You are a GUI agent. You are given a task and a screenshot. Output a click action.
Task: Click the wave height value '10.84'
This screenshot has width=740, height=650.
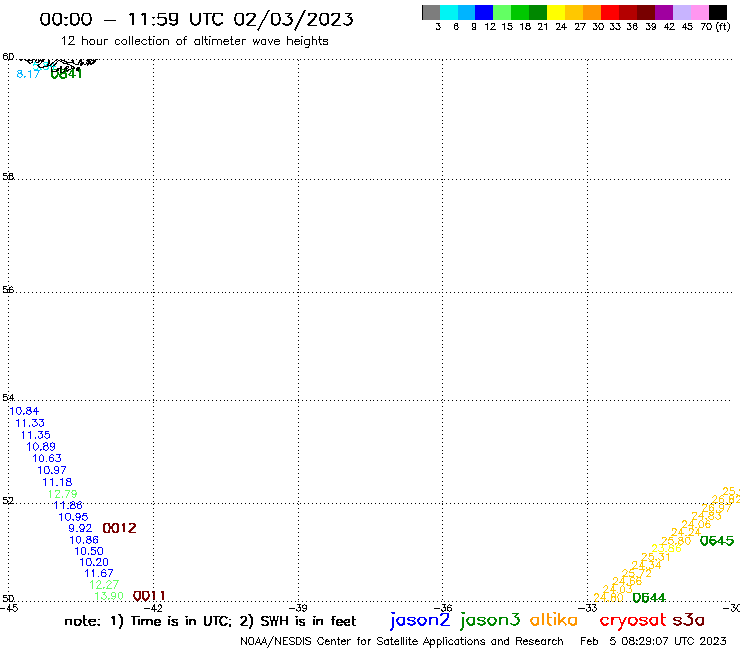24,411
